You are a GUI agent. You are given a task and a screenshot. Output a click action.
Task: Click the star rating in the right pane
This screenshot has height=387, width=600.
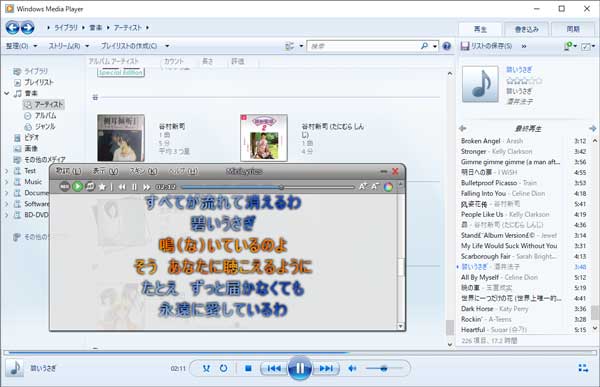click(524, 81)
